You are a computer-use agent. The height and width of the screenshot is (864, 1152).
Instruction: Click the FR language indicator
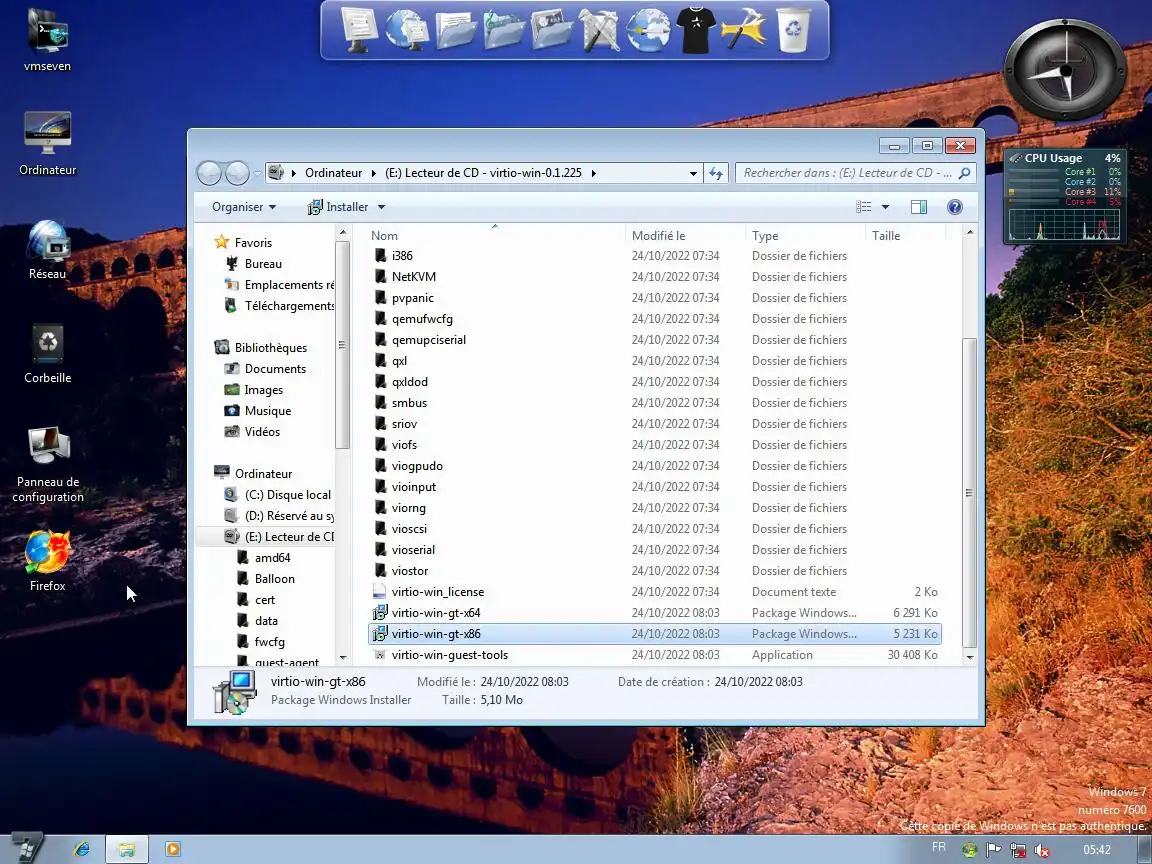click(x=938, y=847)
